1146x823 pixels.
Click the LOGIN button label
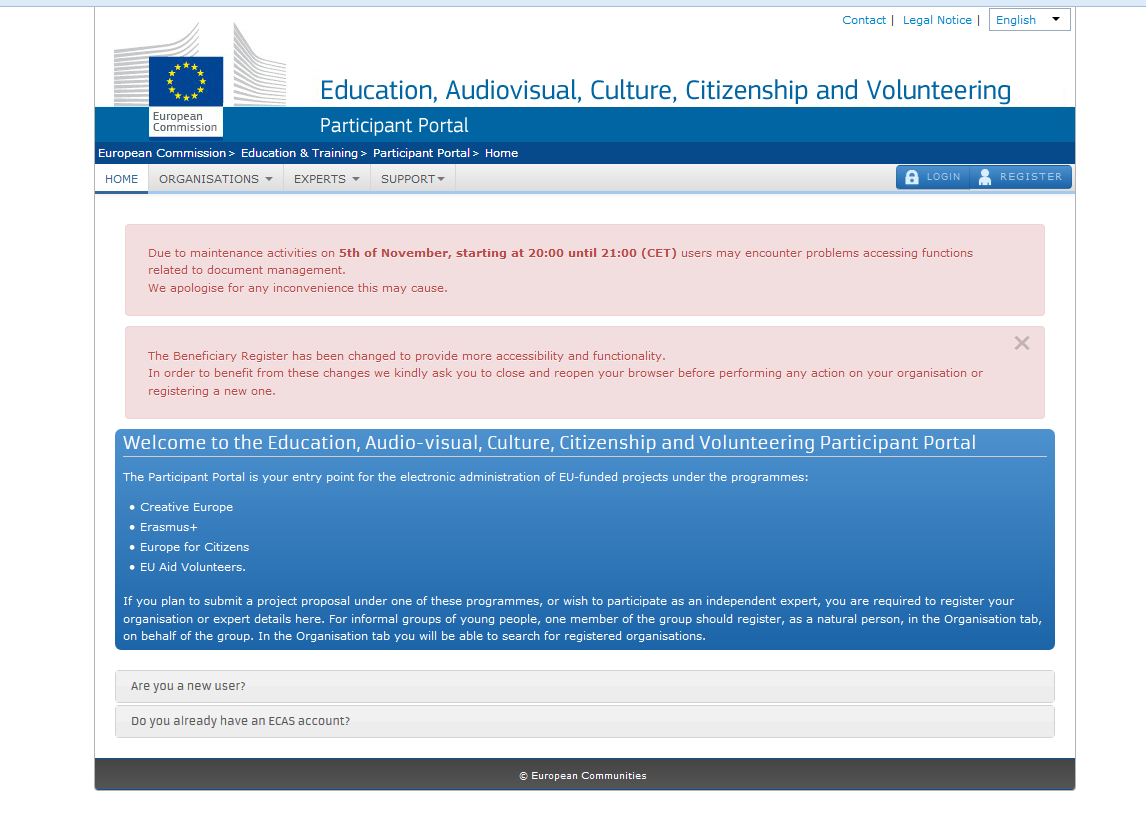tap(944, 177)
